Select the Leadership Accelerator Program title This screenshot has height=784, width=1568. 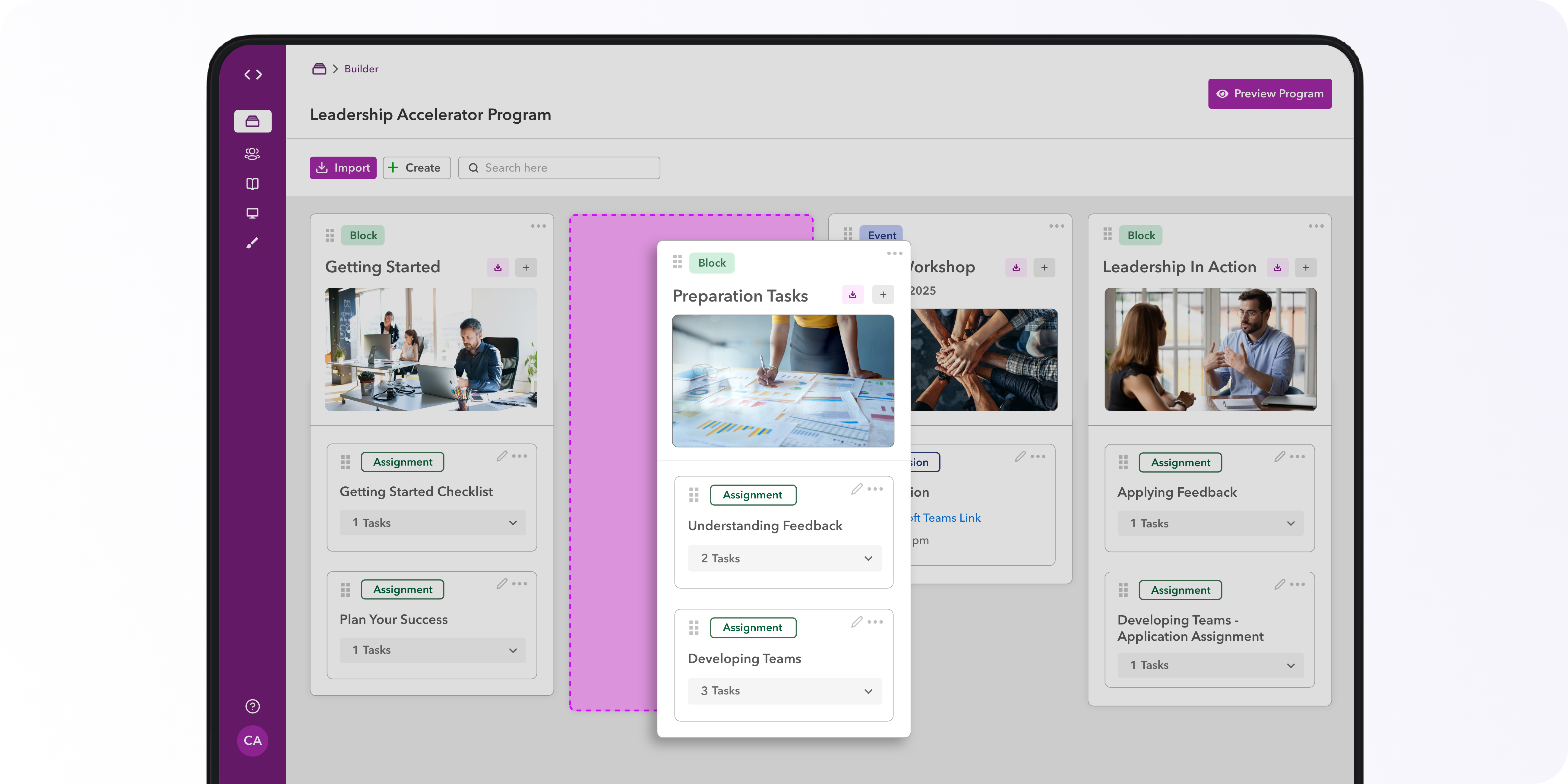tap(430, 115)
